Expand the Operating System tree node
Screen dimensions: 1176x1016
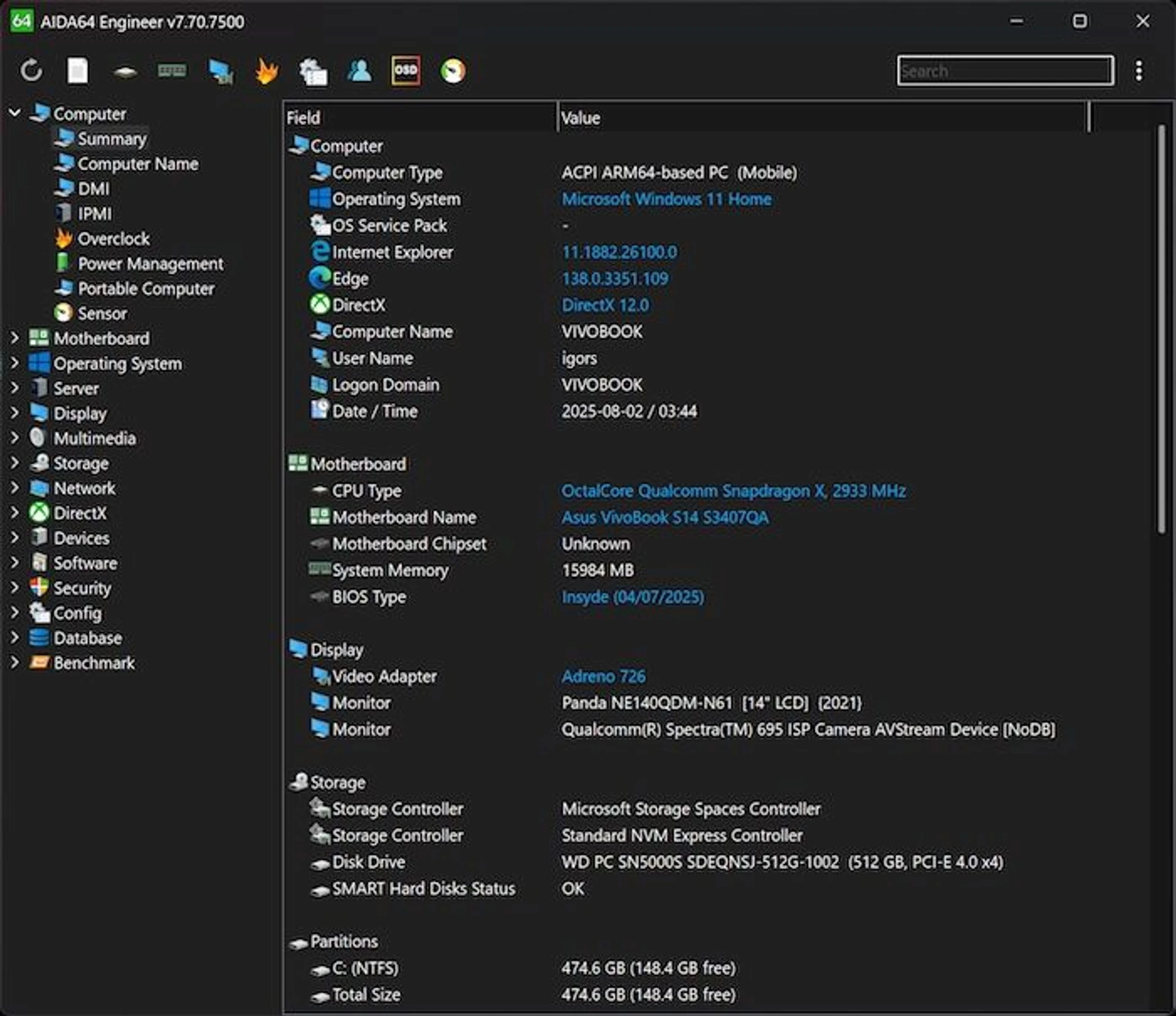click(x=15, y=363)
